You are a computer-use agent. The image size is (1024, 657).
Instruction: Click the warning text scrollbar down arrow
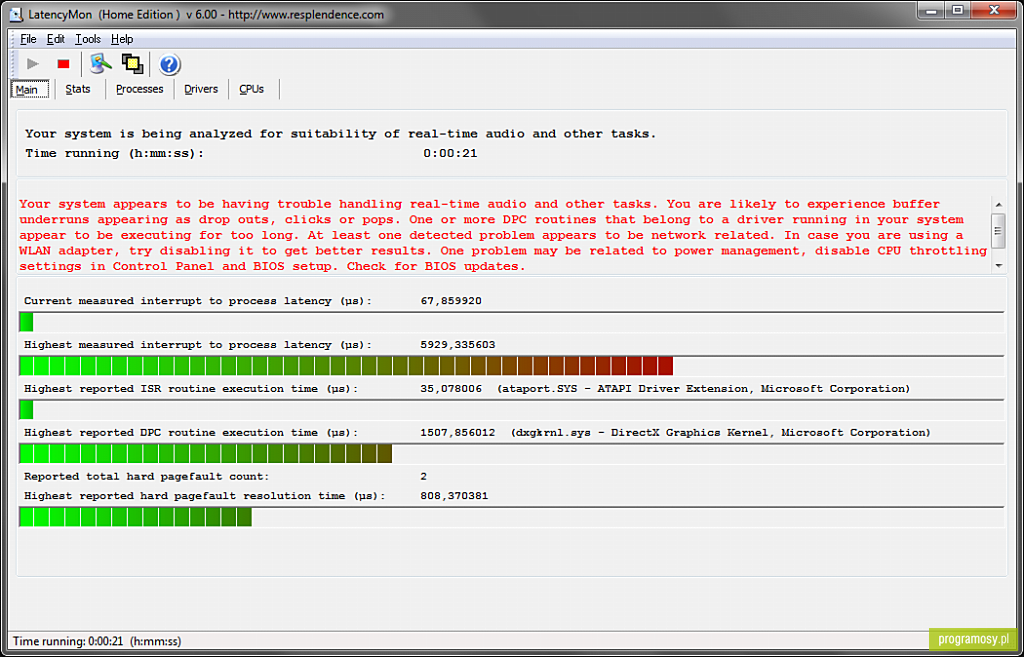998,266
